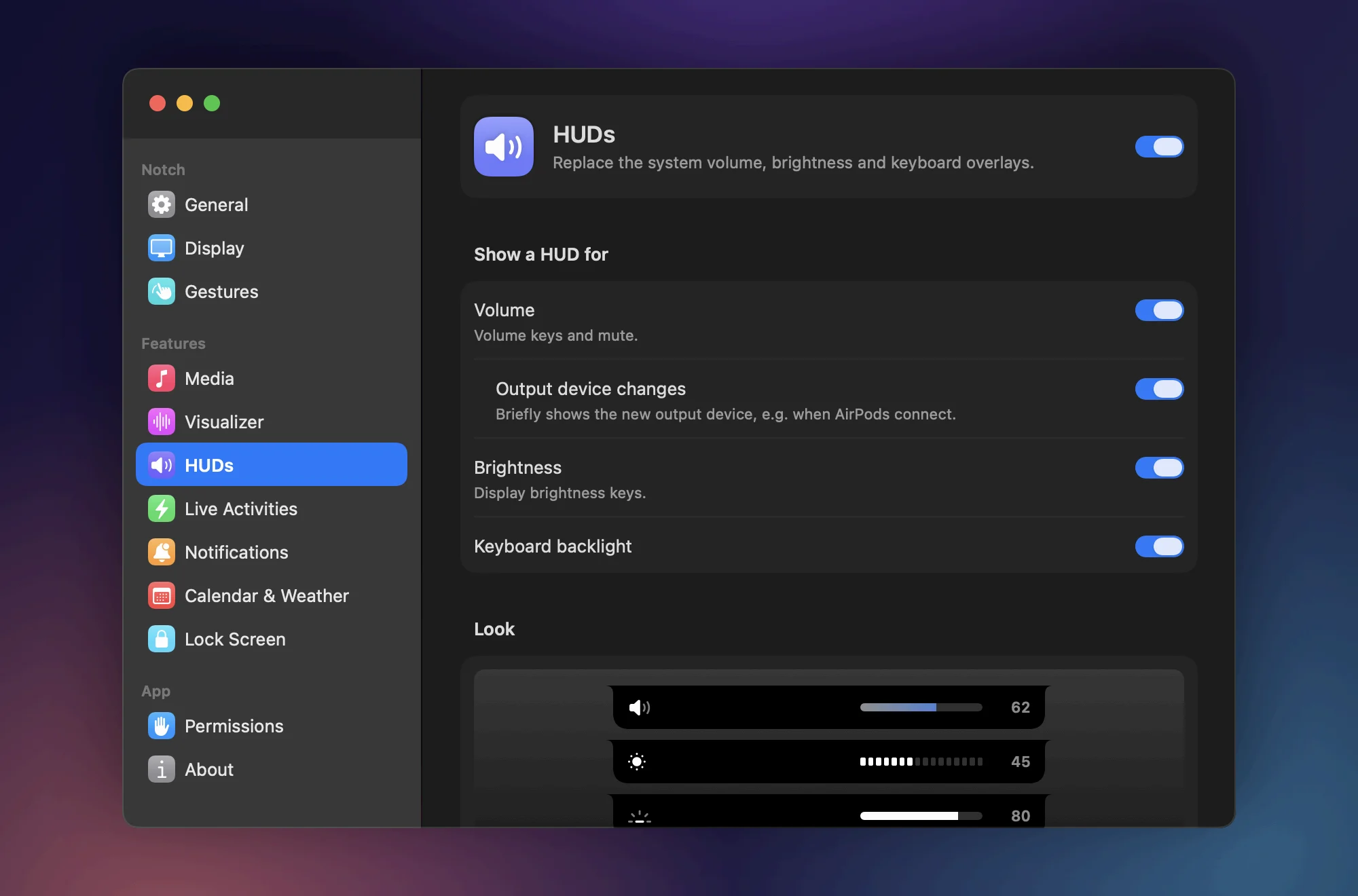This screenshot has height=896, width=1358.
Task: Click the yellow minimize window button
Action: [x=185, y=103]
